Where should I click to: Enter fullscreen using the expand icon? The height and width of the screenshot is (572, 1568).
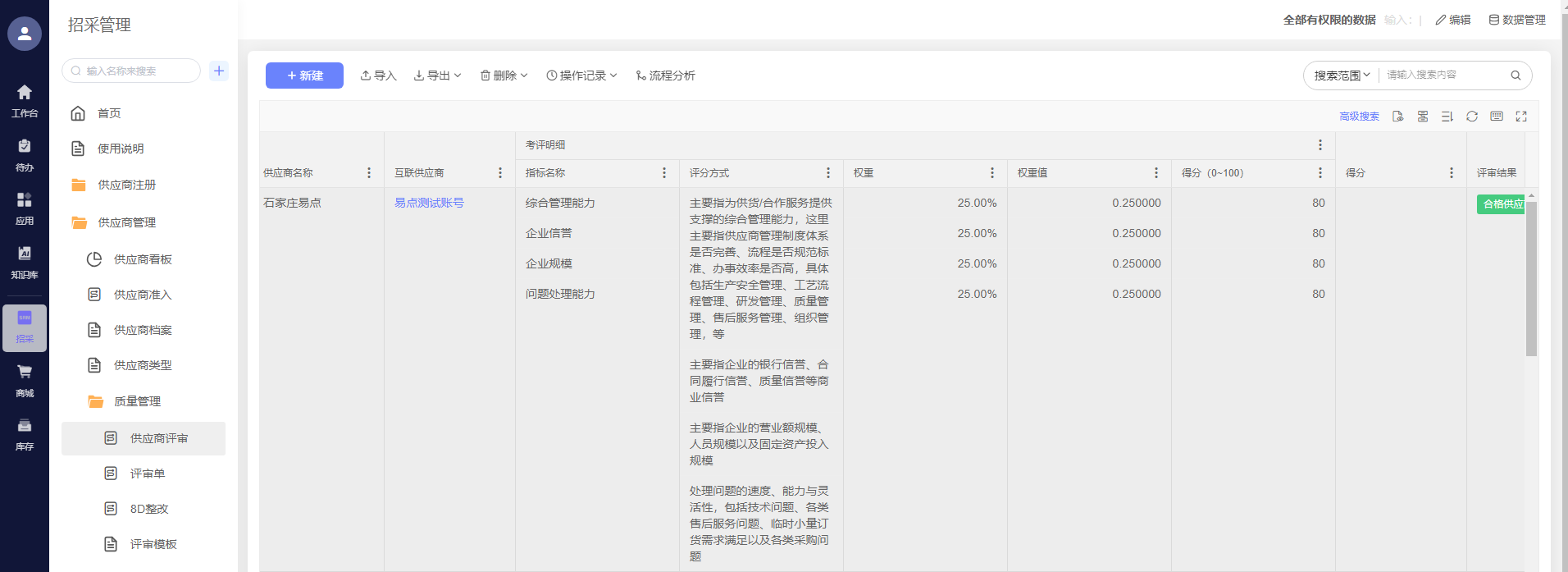(x=1521, y=117)
